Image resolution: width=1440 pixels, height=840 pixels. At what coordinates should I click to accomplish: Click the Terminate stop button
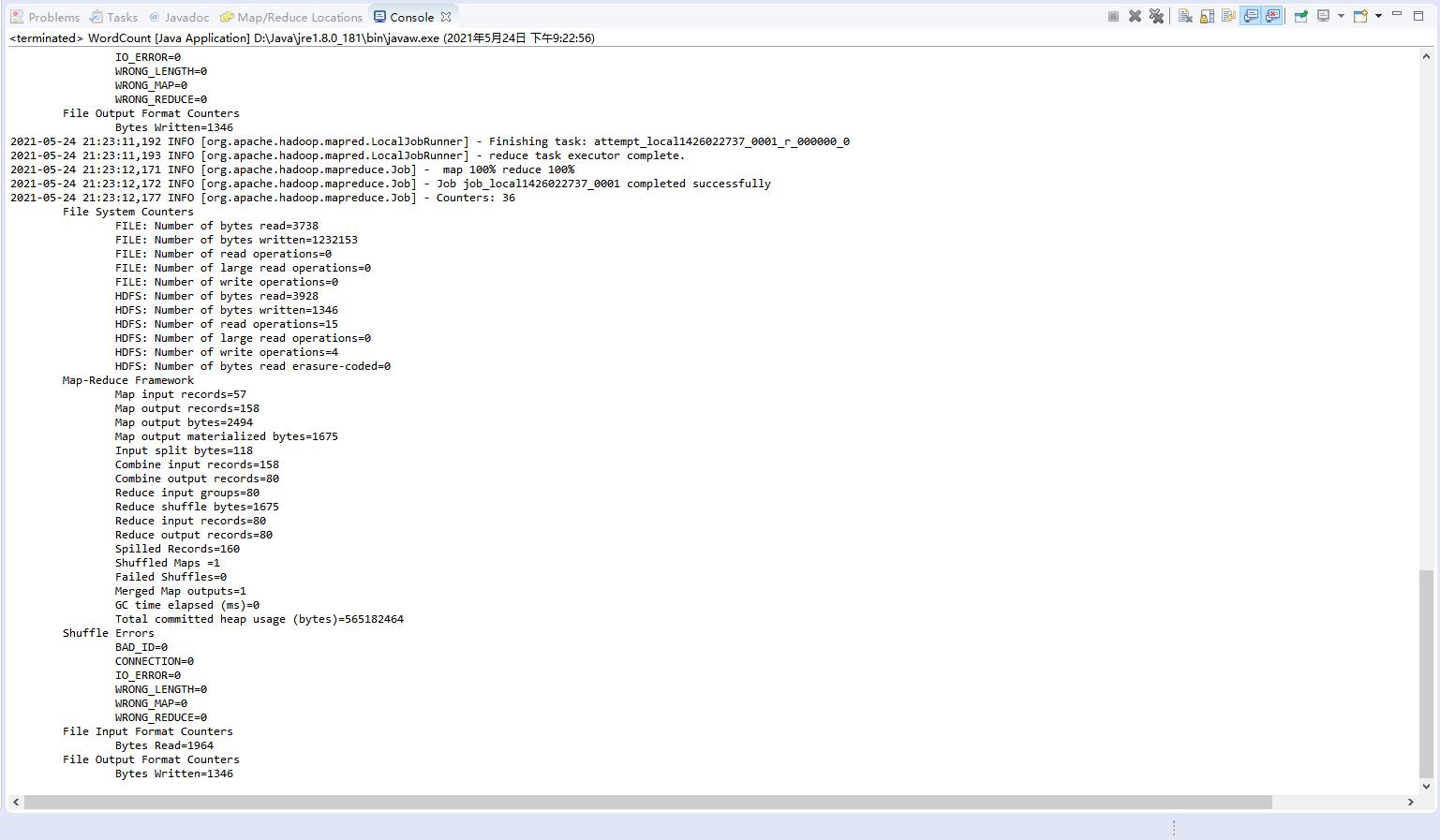tap(1113, 16)
